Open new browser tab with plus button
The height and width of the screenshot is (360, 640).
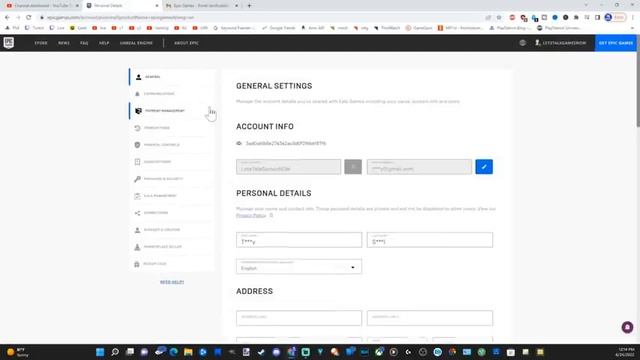[x=249, y=6]
